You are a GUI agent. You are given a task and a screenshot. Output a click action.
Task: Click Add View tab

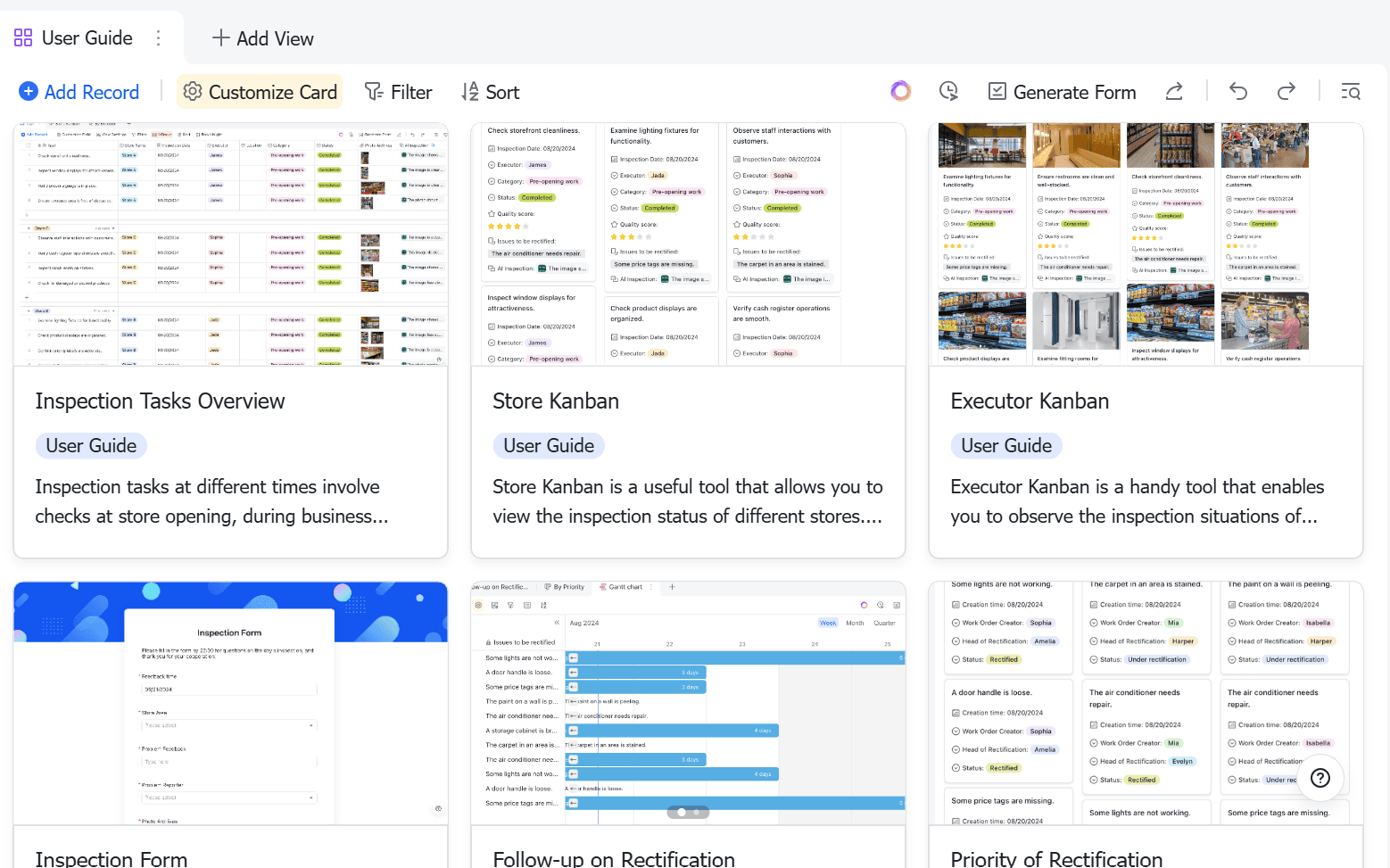pos(263,38)
